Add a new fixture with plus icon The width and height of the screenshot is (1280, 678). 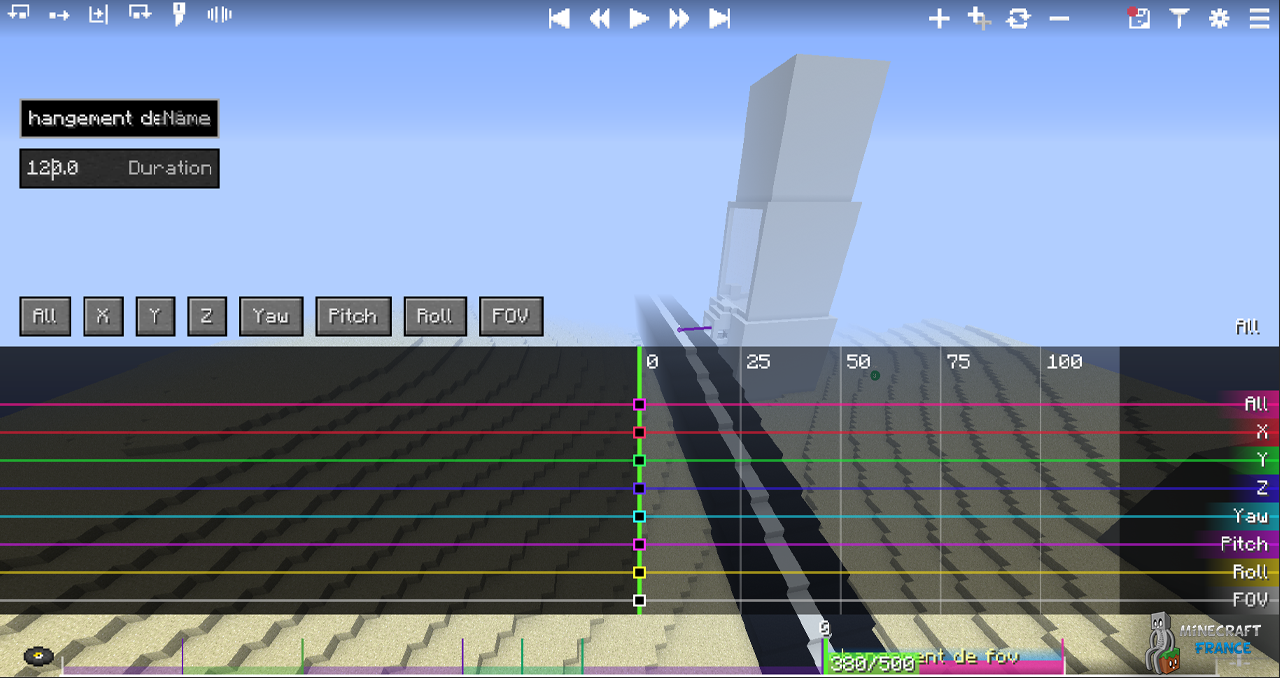(x=939, y=18)
